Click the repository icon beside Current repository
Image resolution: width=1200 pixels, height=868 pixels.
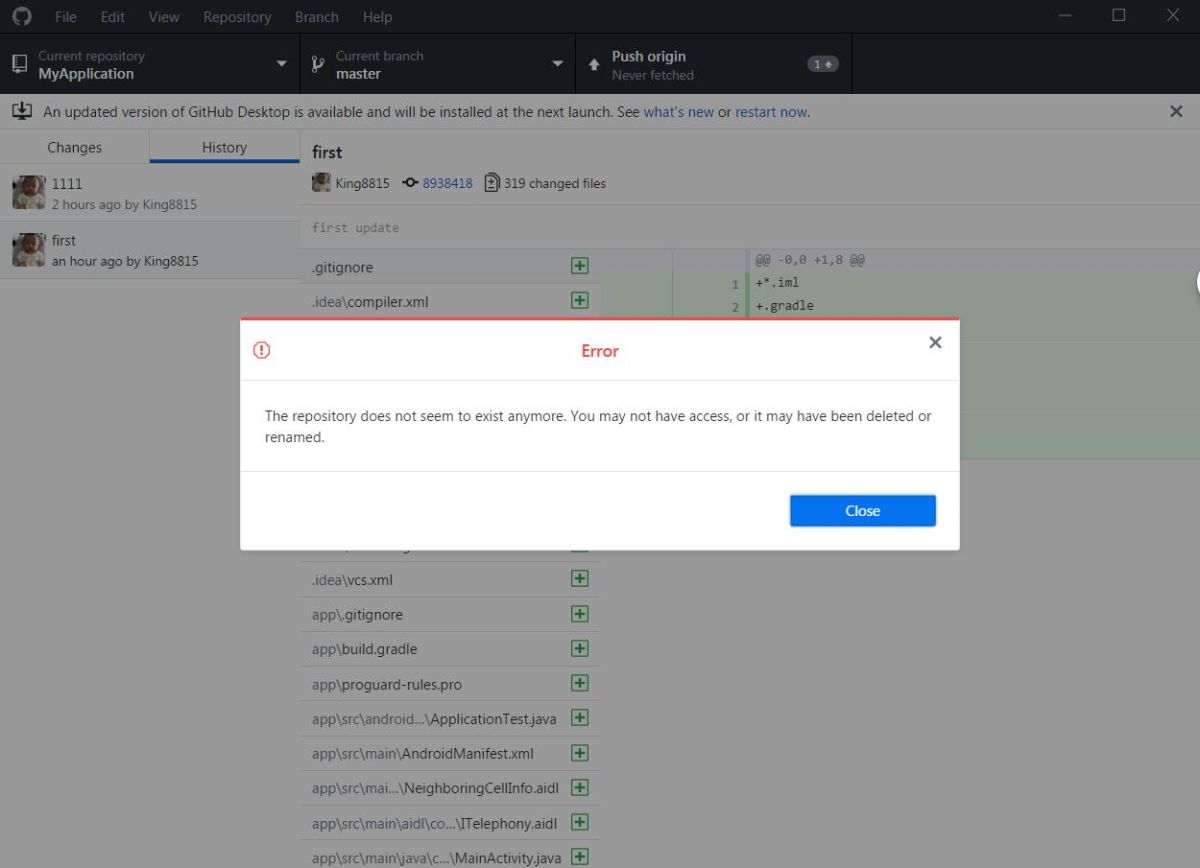(x=19, y=64)
